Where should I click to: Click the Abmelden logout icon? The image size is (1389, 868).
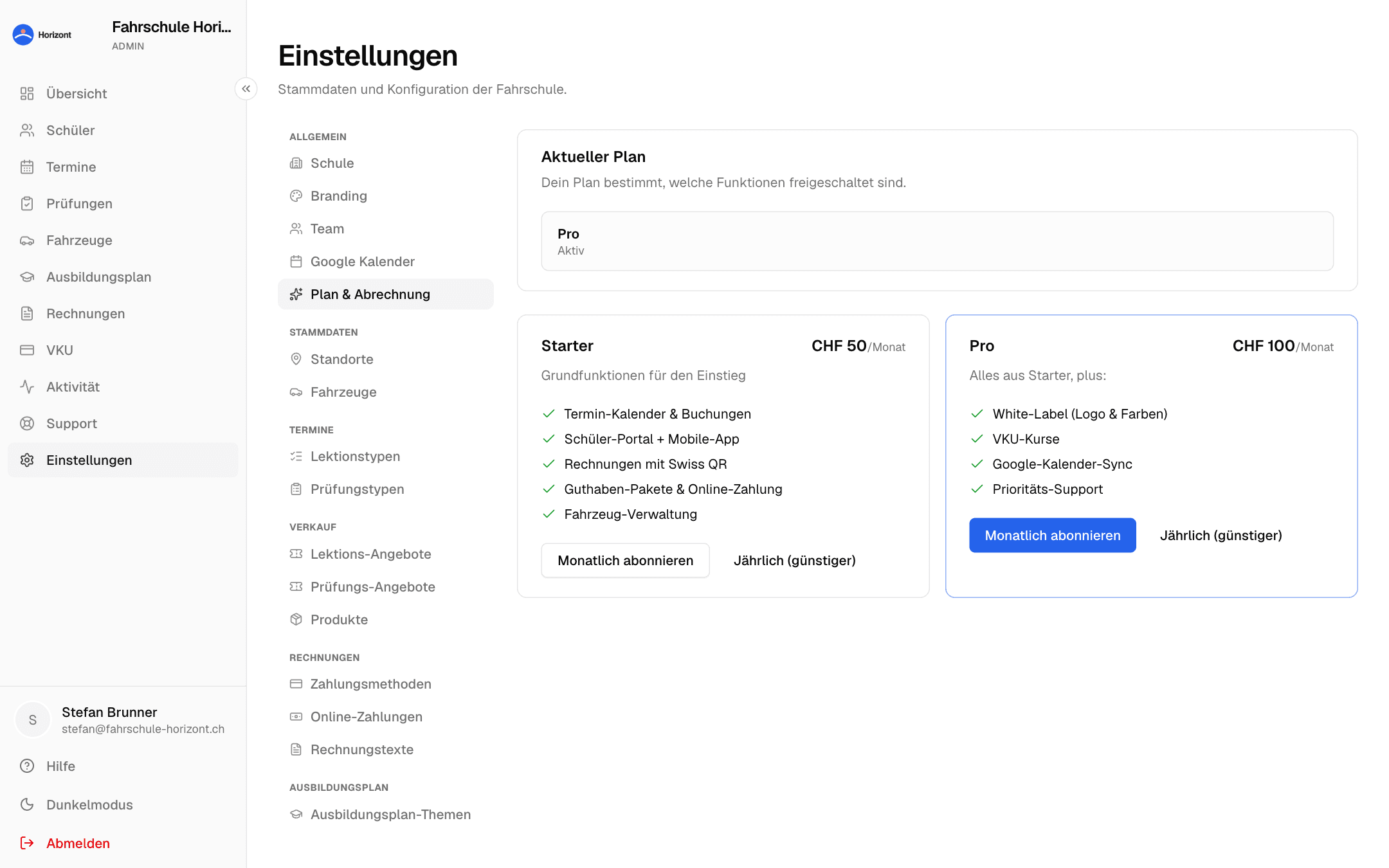point(27,844)
